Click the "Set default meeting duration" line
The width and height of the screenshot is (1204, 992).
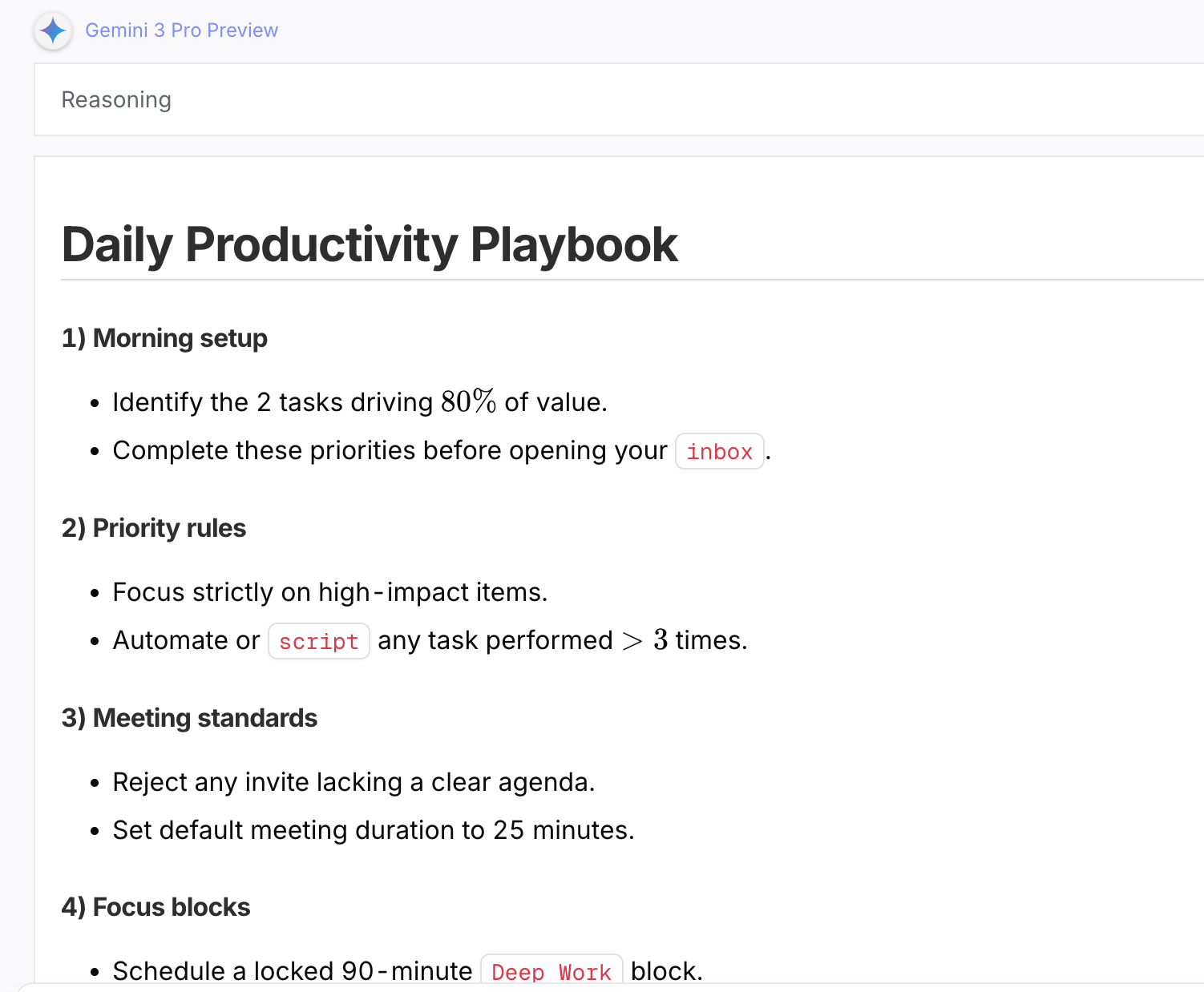(x=373, y=830)
